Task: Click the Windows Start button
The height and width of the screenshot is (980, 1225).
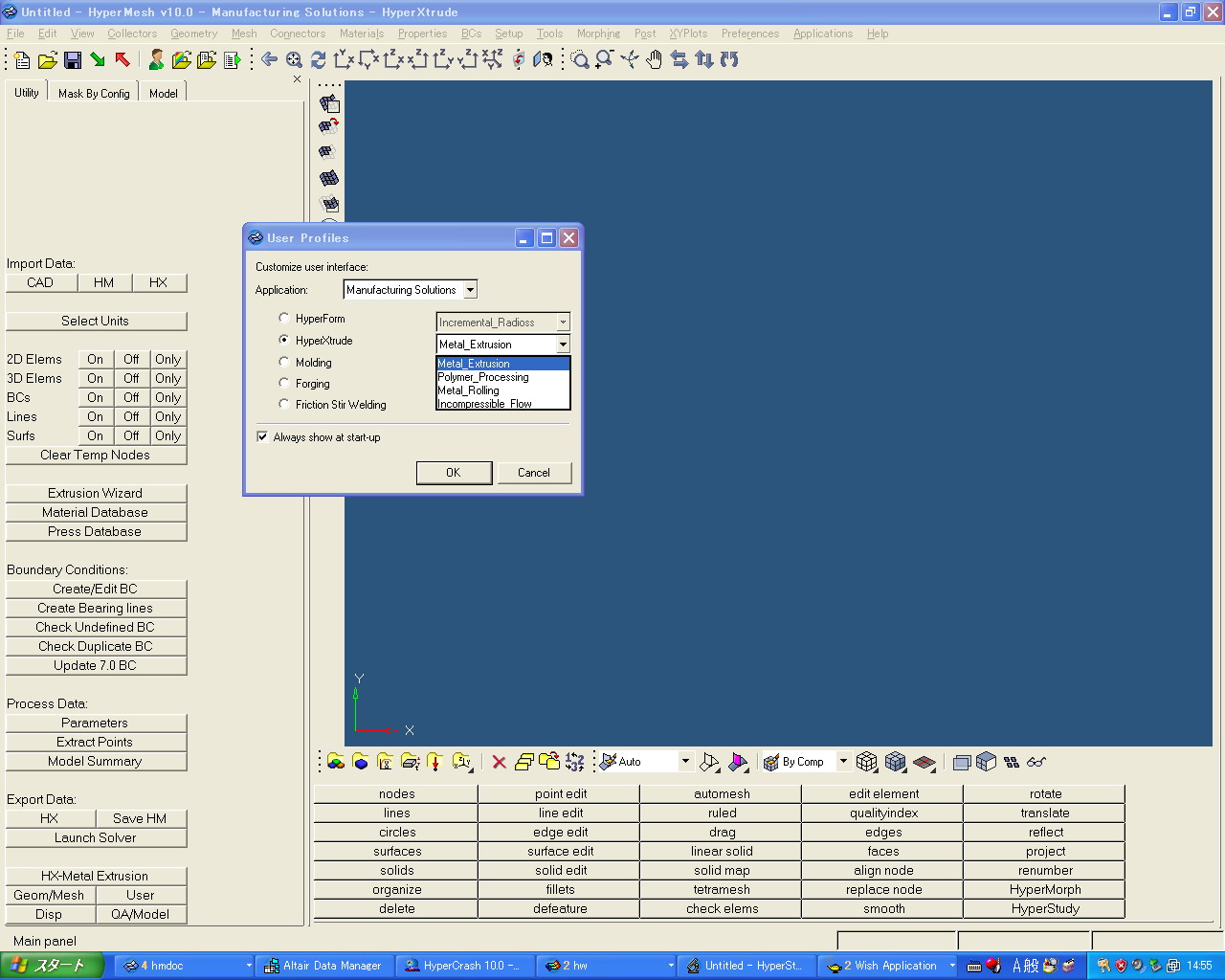Action: click(51, 966)
